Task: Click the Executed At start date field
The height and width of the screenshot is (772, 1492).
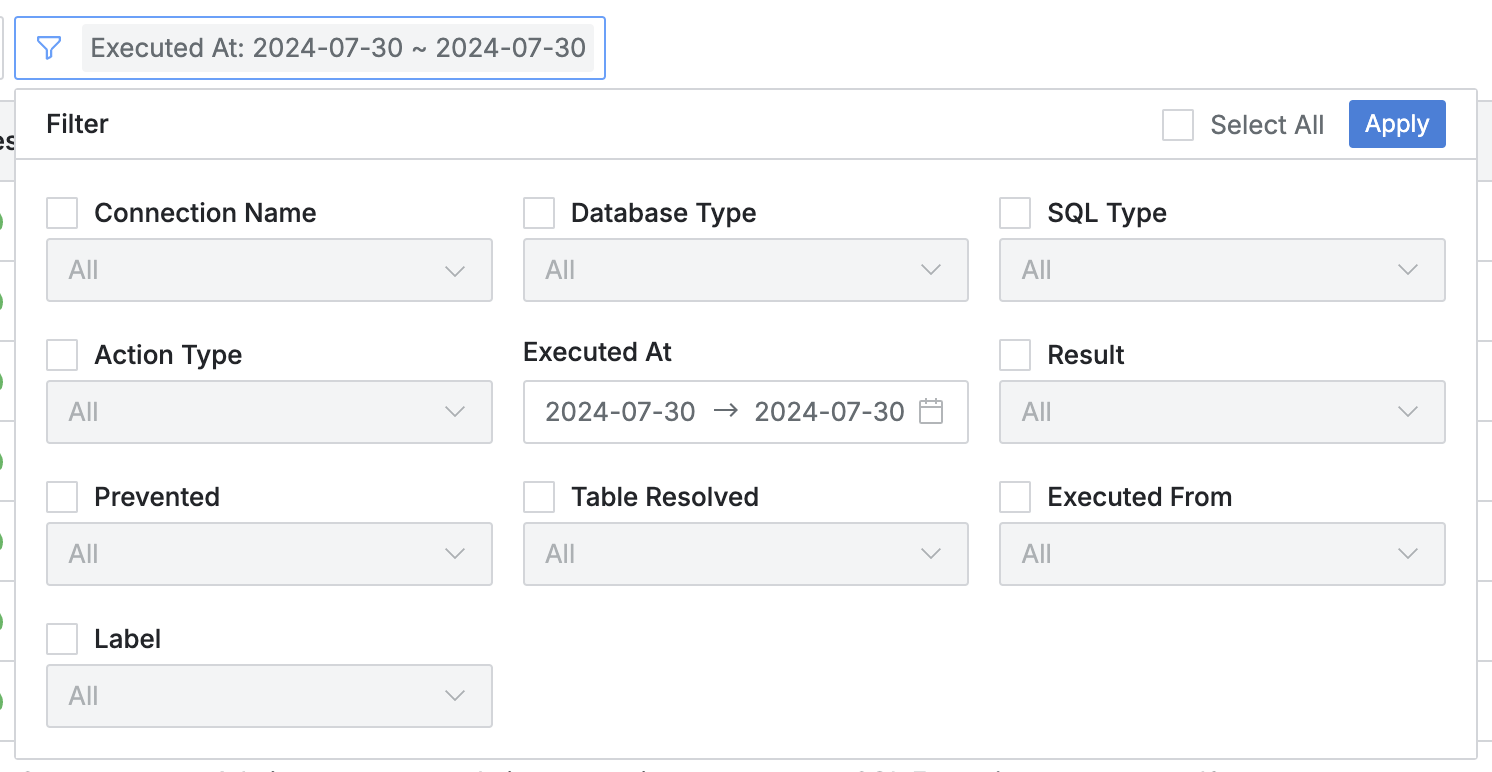Action: coord(620,412)
